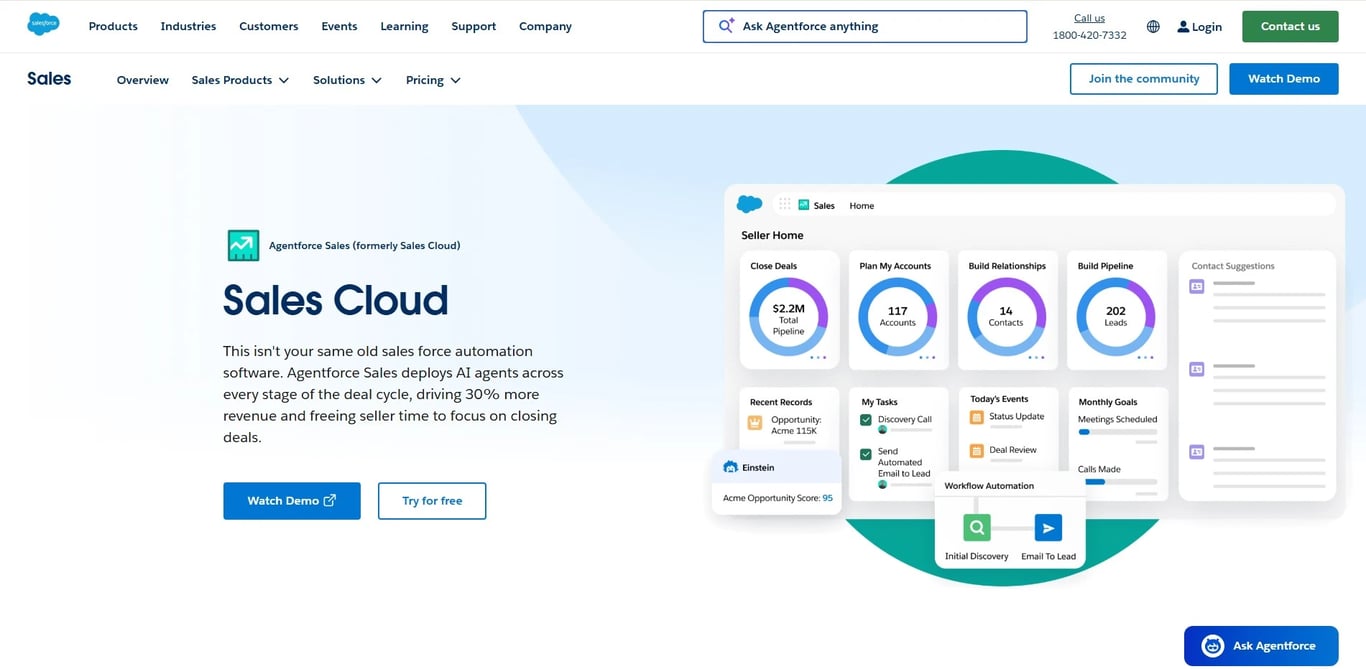Open the globe language selector

click(1153, 27)
